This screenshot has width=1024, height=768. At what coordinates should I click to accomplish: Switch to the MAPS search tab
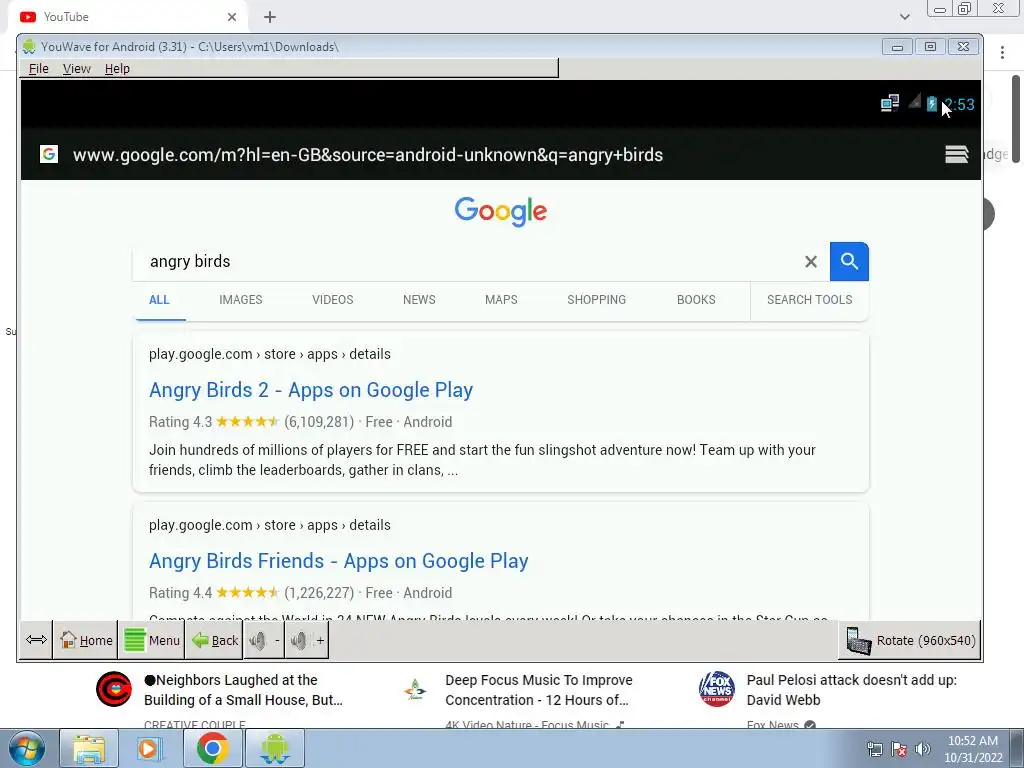pos(501,300)
